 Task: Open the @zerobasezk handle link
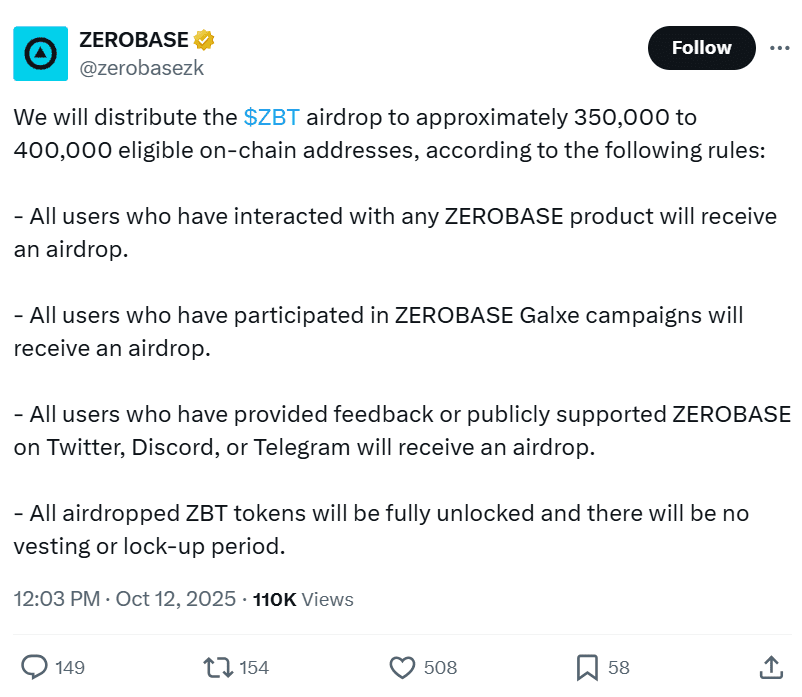click(x=140, y=68)
